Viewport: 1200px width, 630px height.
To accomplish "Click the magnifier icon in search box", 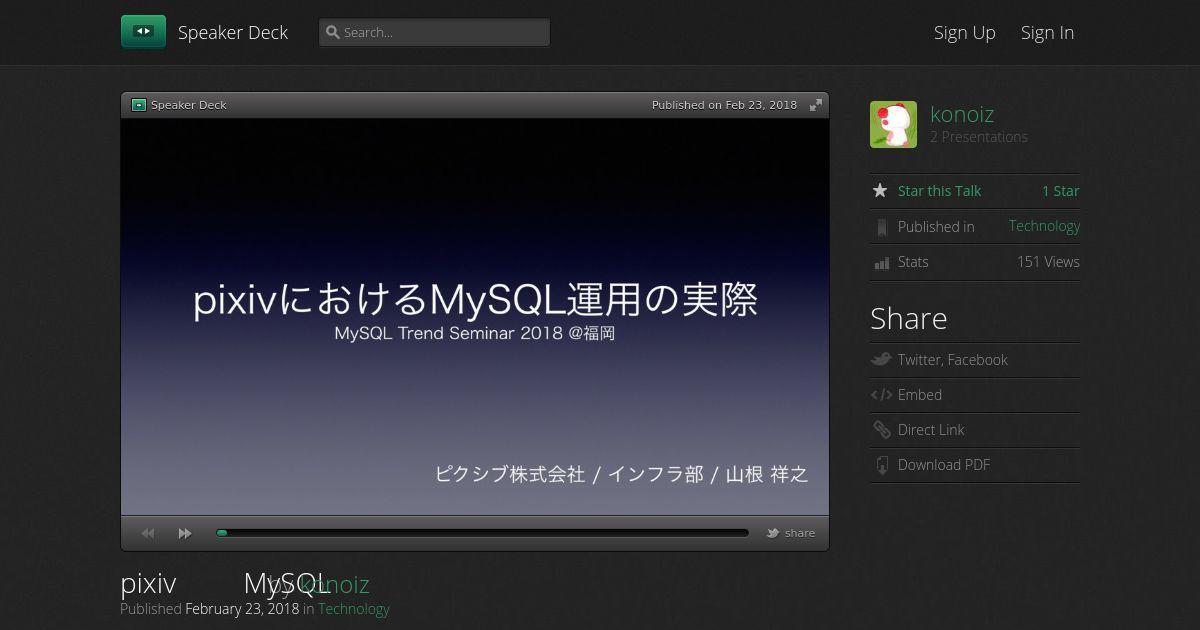I will click(333, 32).
